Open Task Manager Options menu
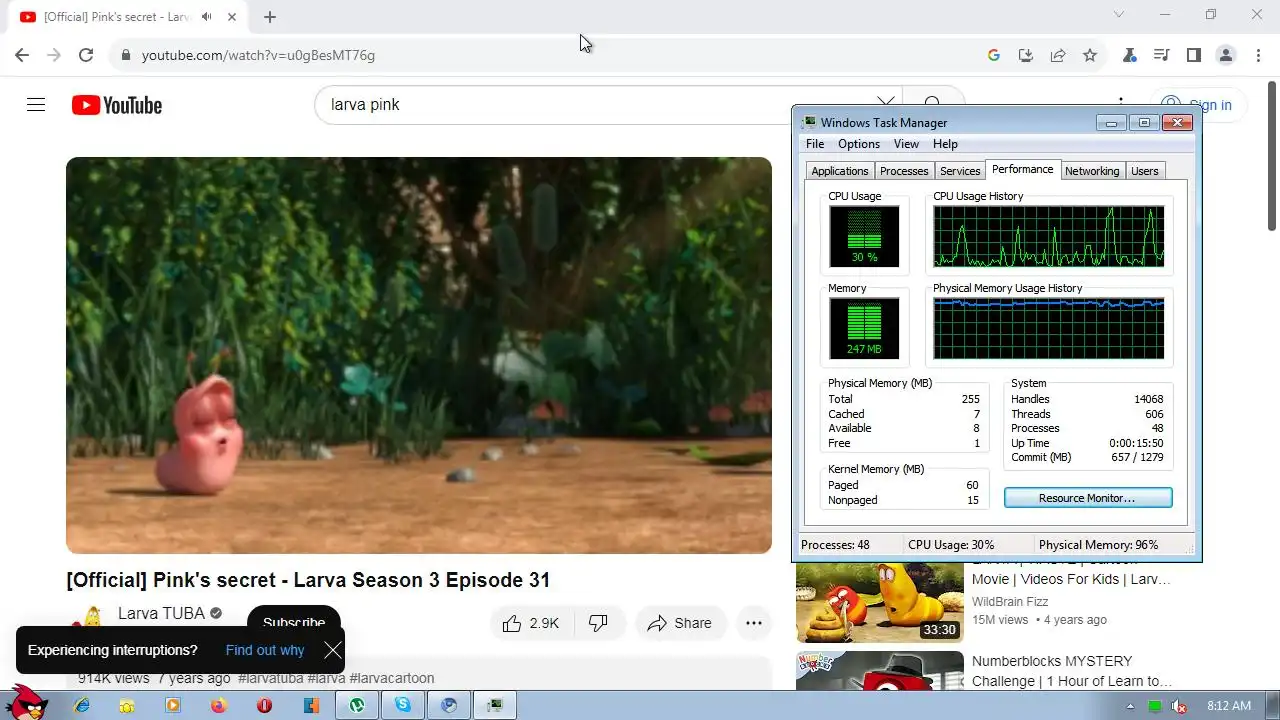 859,144
